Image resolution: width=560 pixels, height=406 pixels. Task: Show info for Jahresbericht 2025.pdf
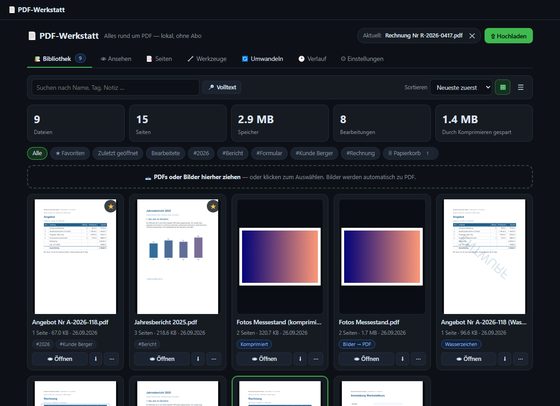(x=198, y=359)
